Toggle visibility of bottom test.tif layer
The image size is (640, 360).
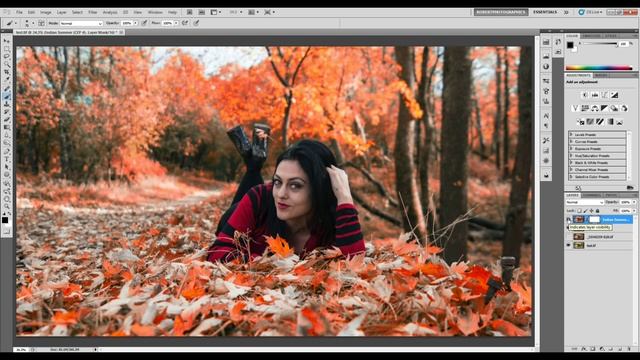click(x=568, y=245)
